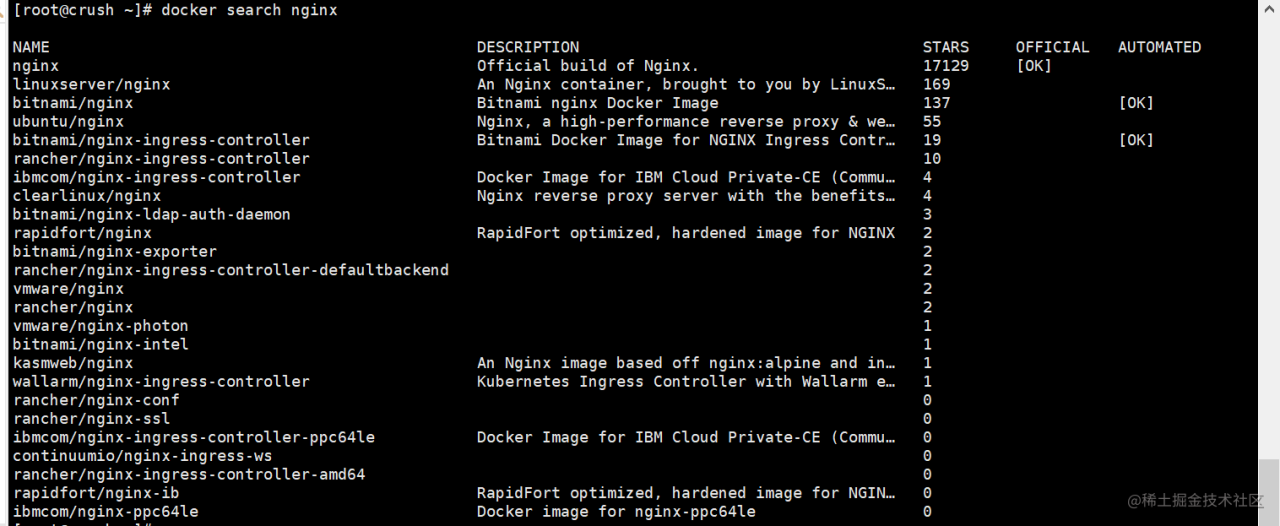Click the OFFICIAL column header
Viewport: 1280px width, 526px height.
point(1052,47)
